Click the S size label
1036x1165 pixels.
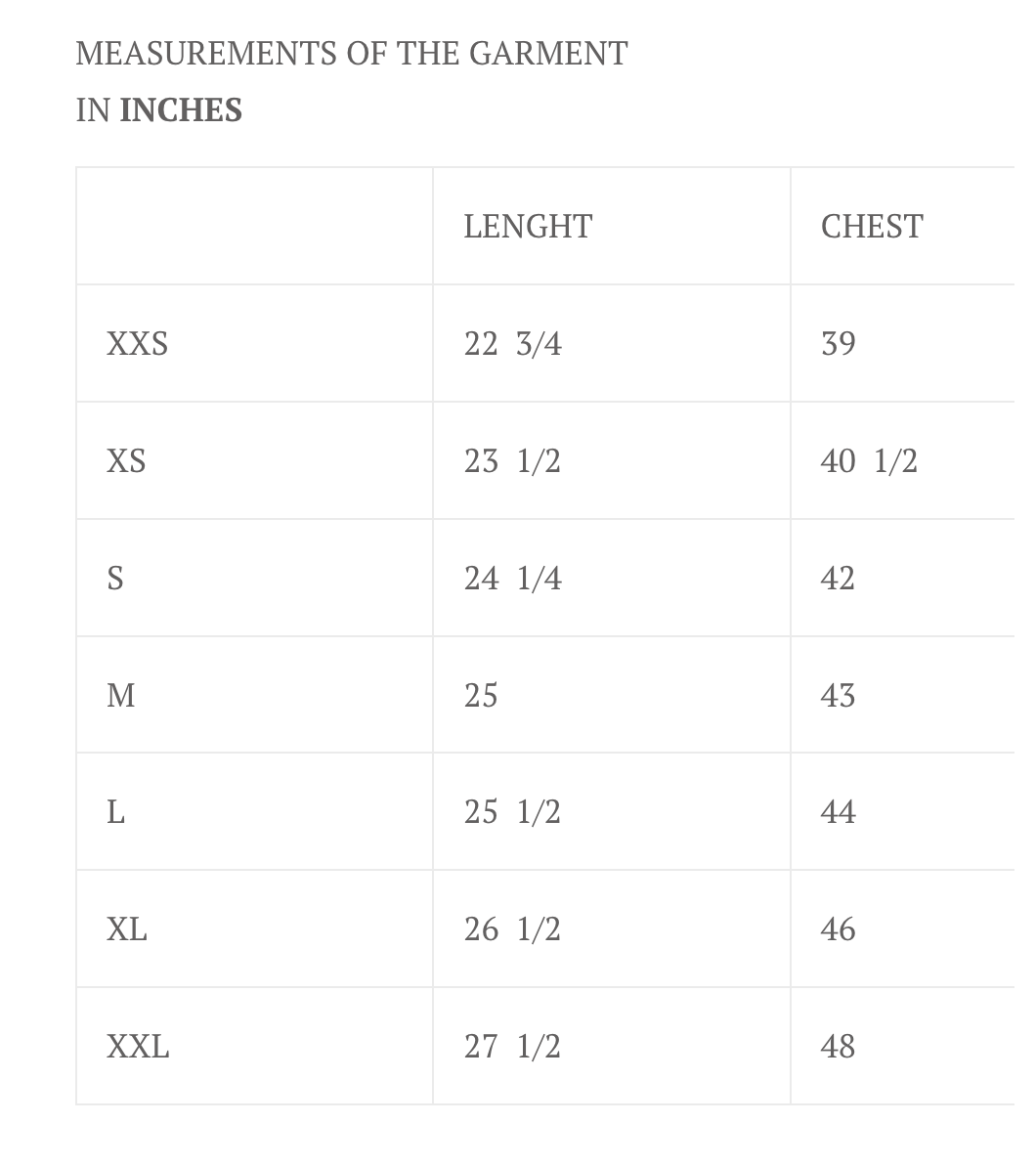point(115,578)
